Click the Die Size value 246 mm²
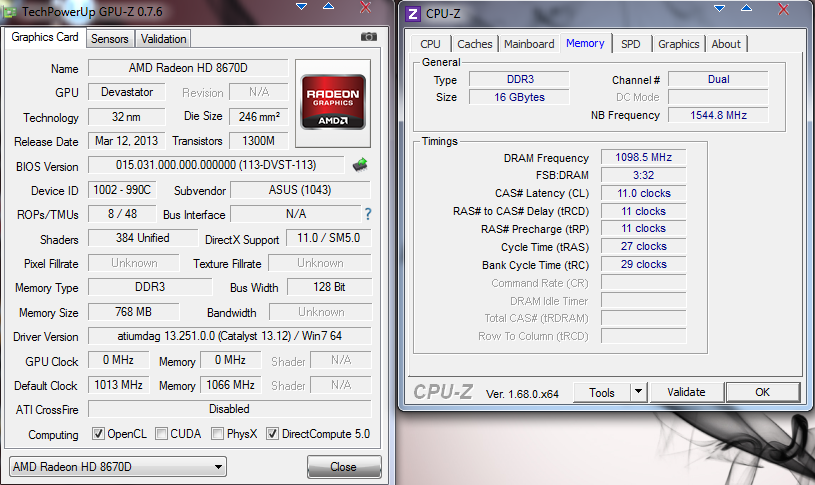The image size is (815, 485). coord(259,117)
